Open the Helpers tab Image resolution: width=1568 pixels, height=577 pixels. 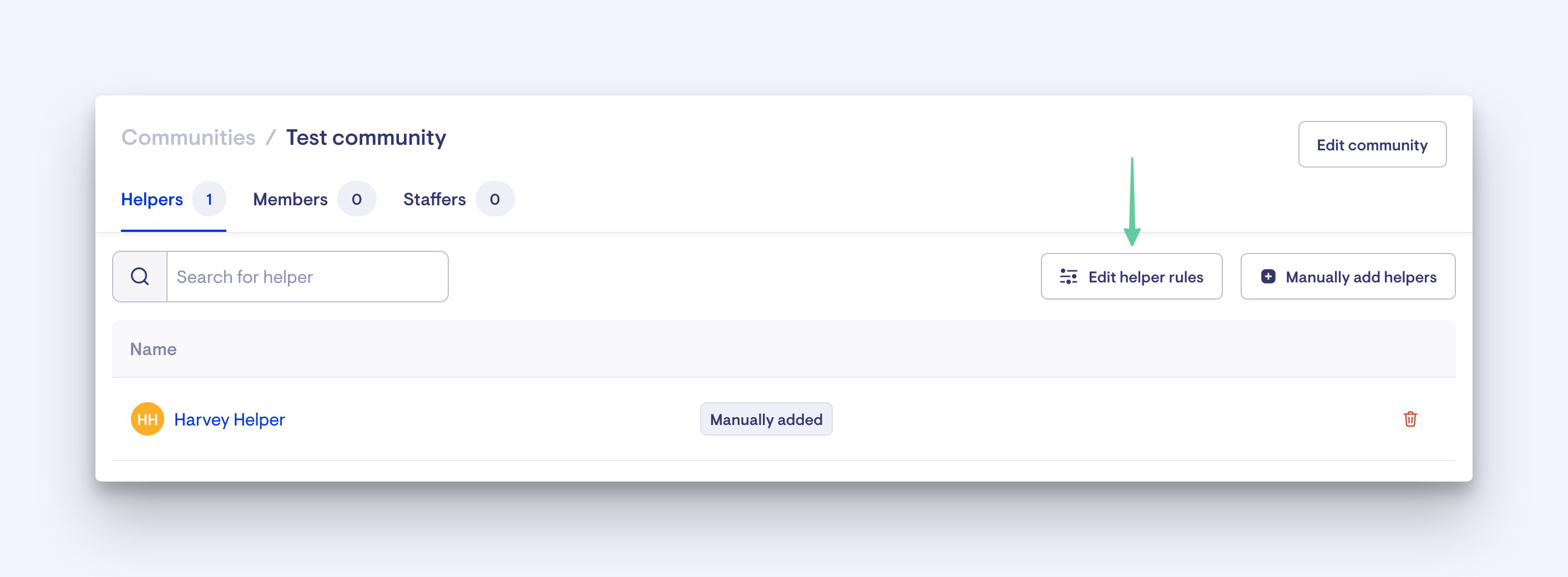pos(151,200)
